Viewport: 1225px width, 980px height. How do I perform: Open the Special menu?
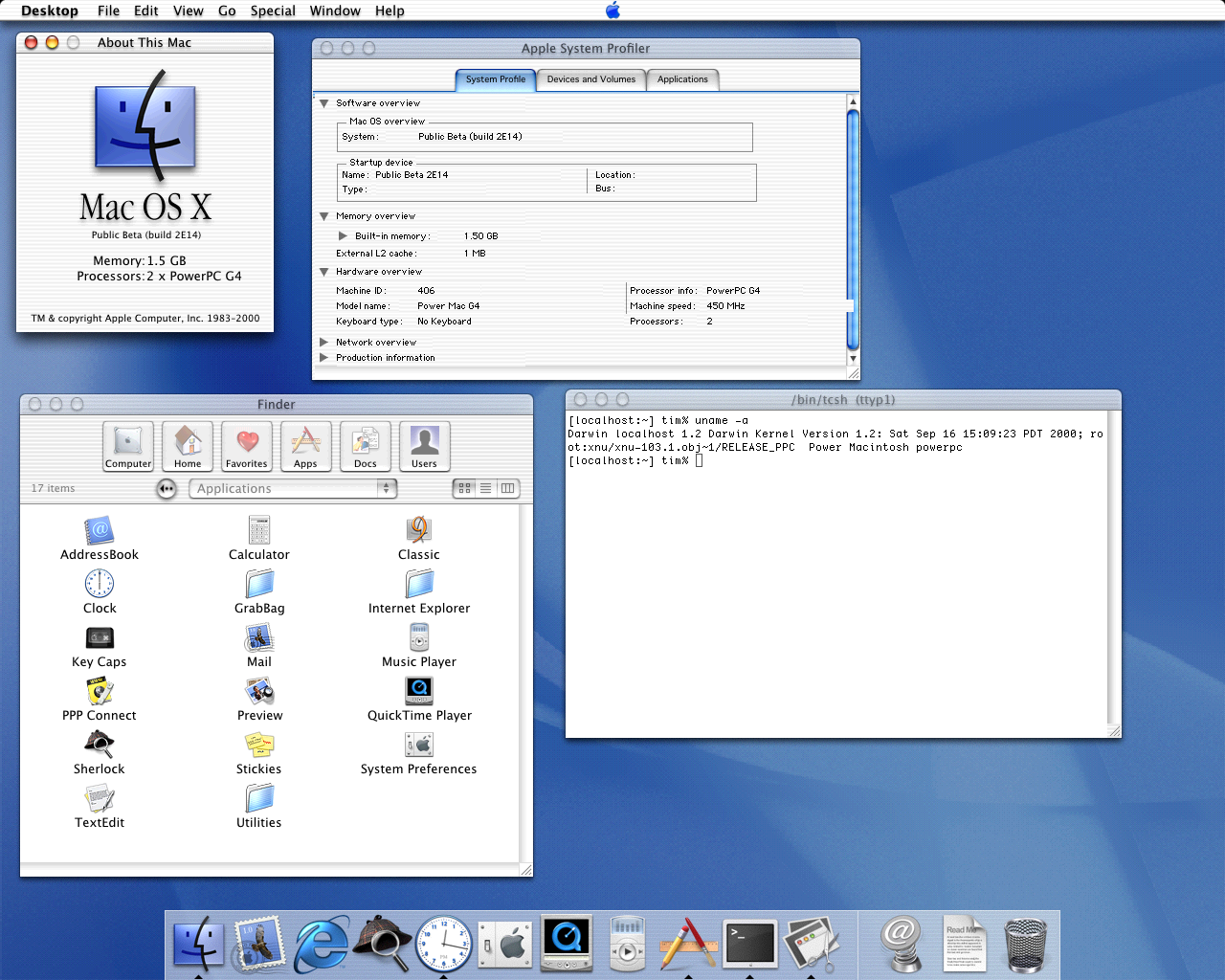pyautogui.click(x=273, y=11)
